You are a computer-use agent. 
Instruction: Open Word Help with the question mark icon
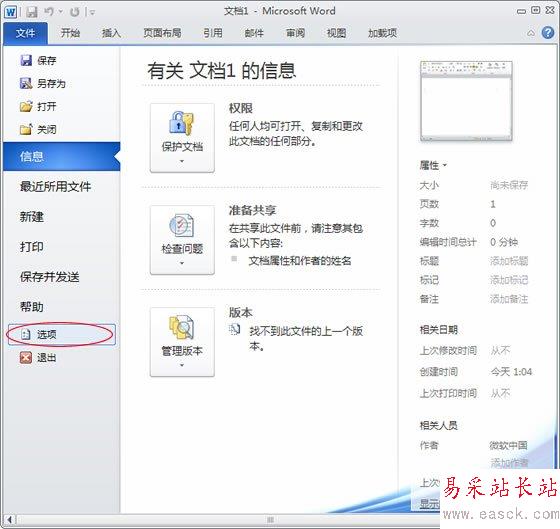[x=548, y=33]
